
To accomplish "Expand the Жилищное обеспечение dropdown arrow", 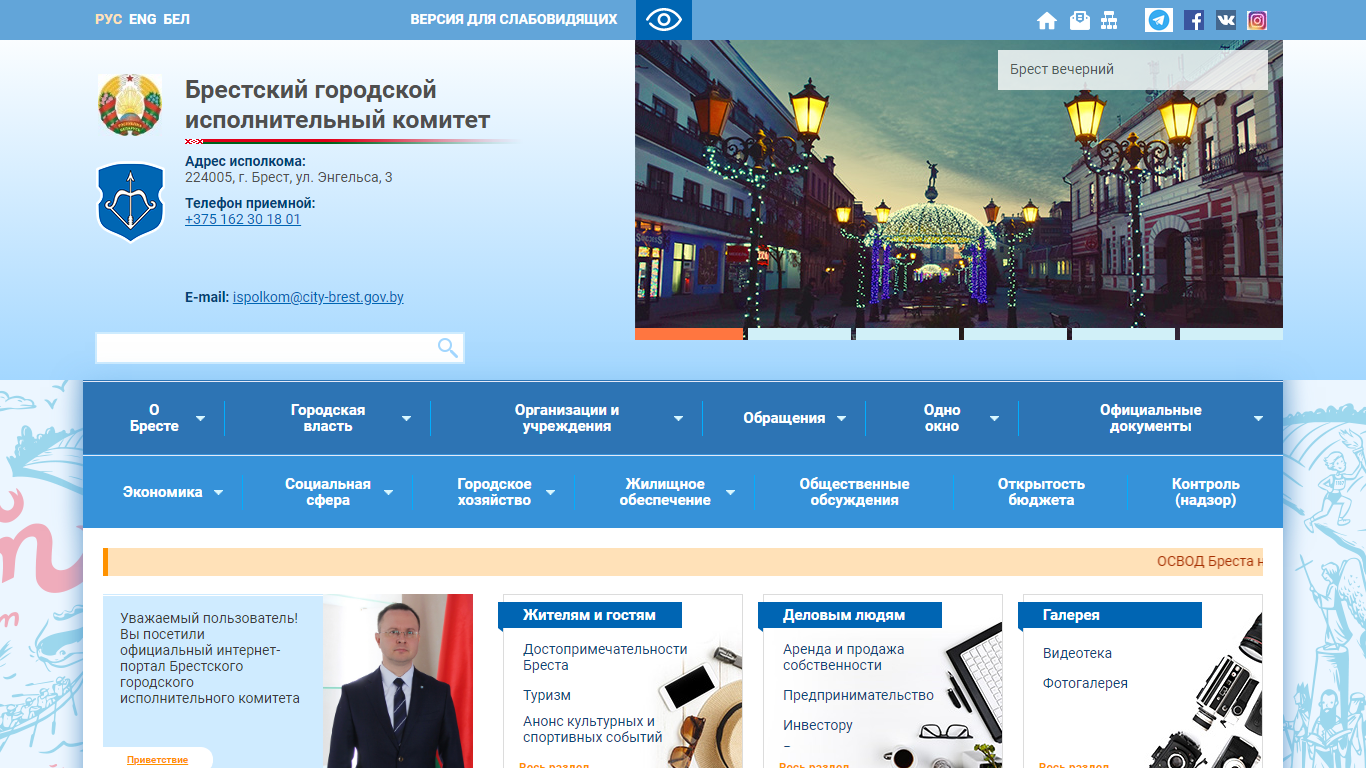I will [730, 493].
